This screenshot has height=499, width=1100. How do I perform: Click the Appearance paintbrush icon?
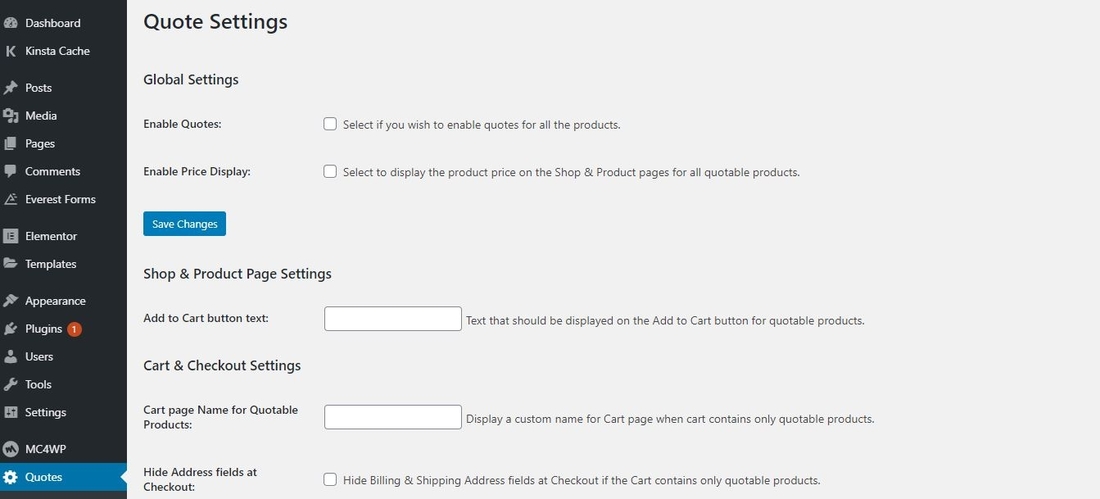point(10,301)
